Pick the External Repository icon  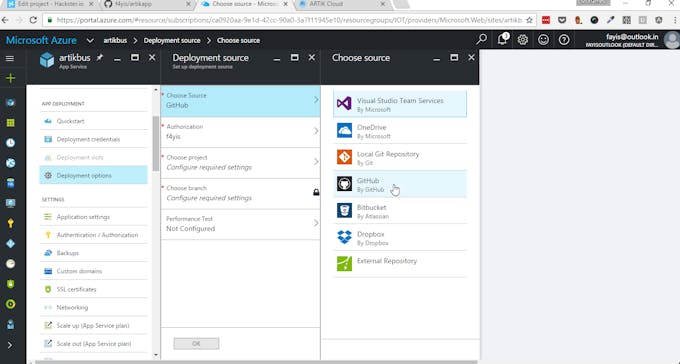pyautogui.click(x=344, y=264)
